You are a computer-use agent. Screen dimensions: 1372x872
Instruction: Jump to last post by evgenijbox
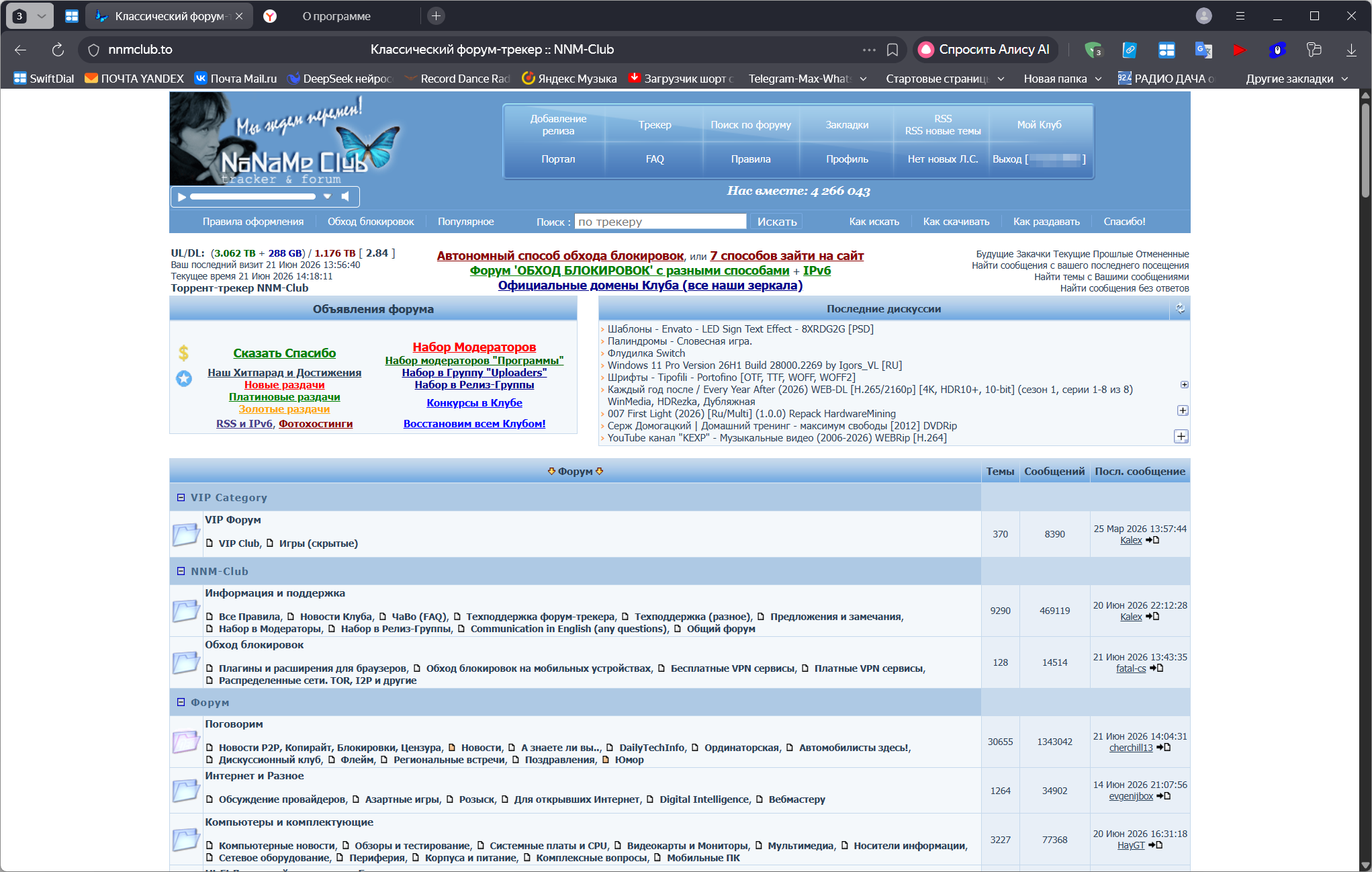tap(1163, 796)
